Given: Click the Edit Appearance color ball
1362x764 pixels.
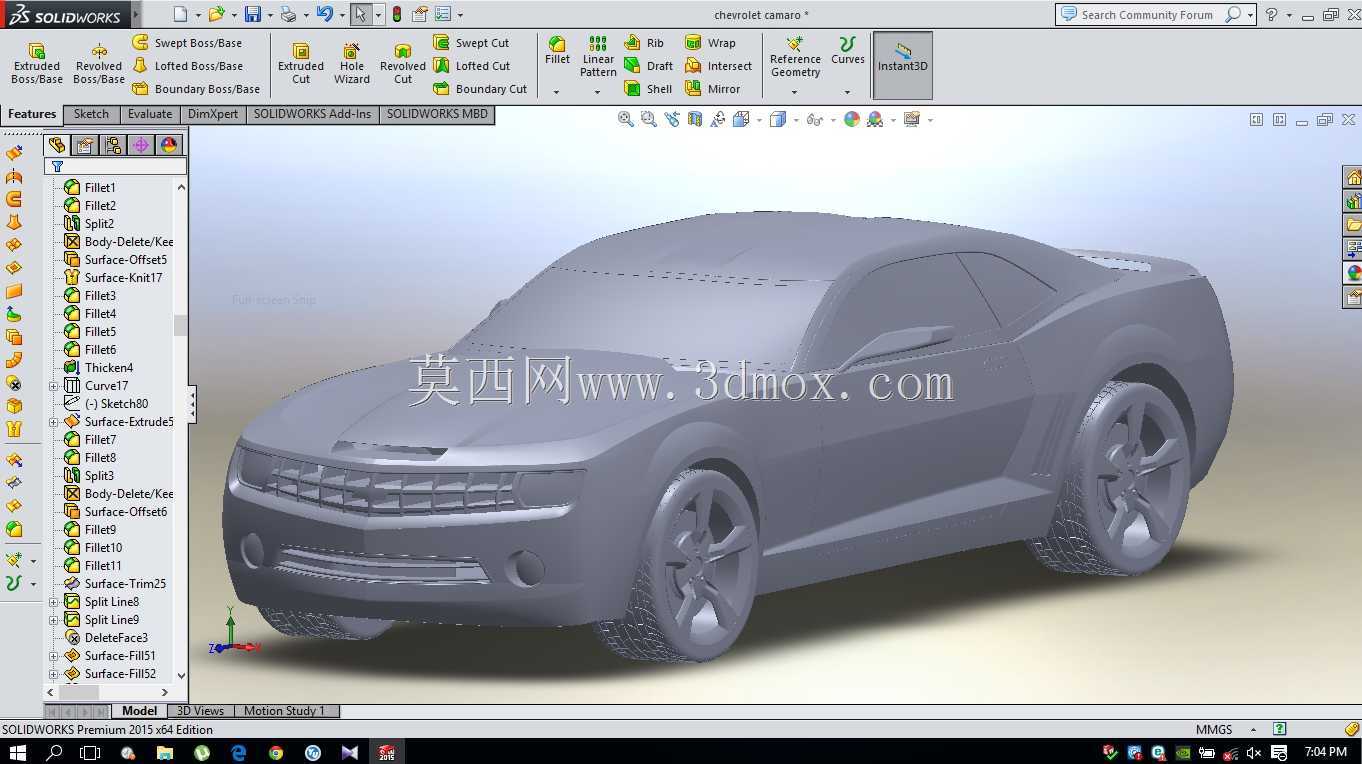Looking at the screenshot, I should click(852, 119).
